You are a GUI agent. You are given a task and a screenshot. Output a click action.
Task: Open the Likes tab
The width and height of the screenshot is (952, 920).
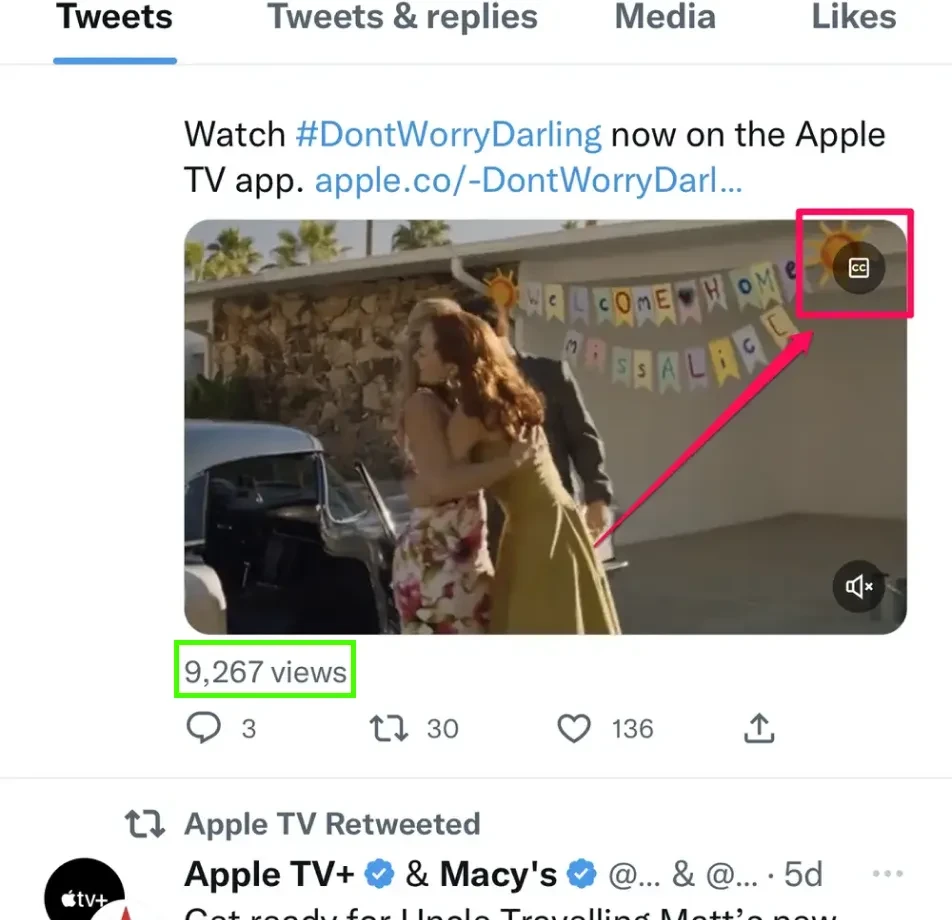[x=854, y=16]
